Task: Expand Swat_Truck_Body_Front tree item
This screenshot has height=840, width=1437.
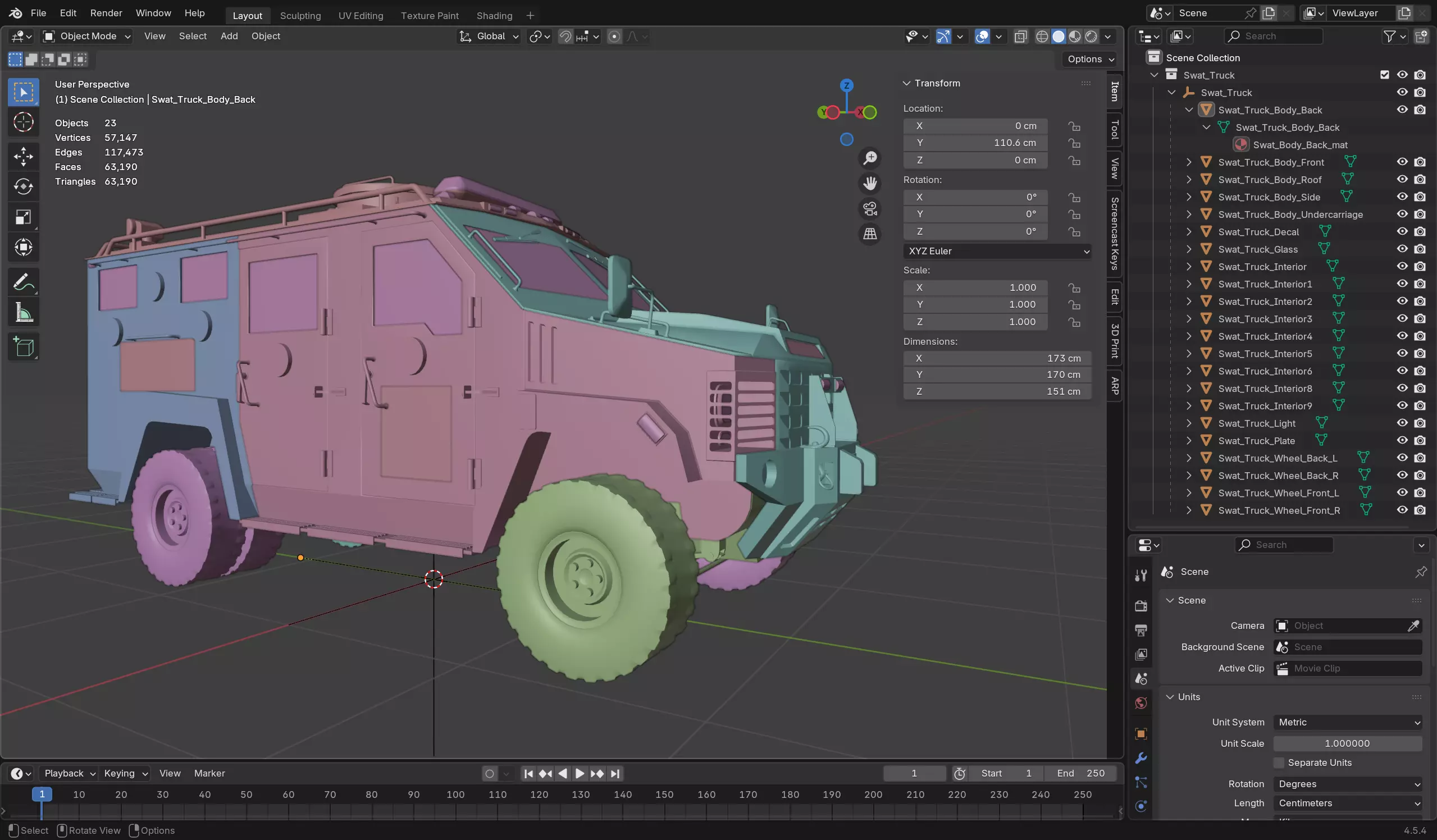Action: click(x=1188, y=162)
